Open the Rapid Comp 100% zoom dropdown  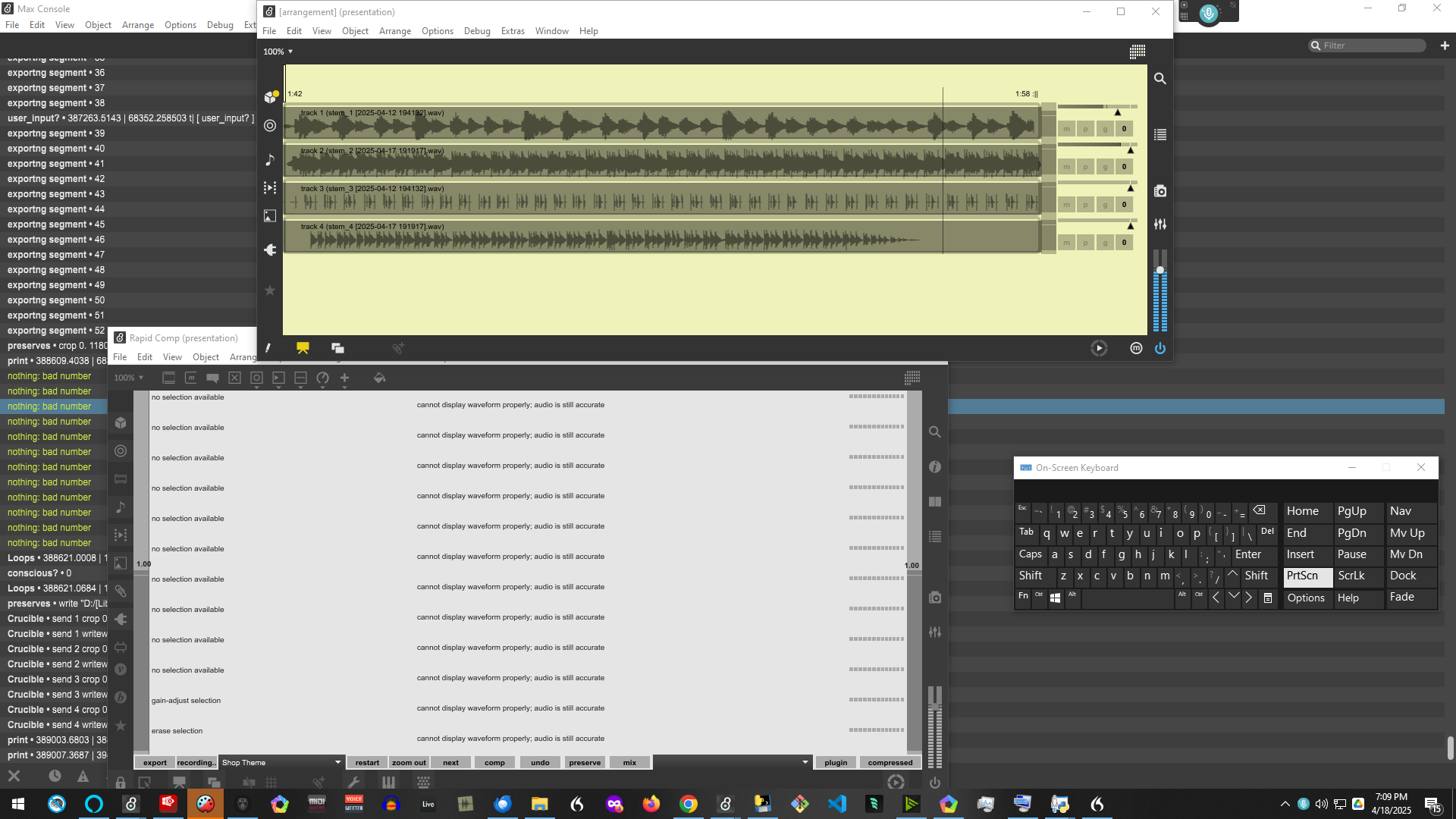(129, 378)
